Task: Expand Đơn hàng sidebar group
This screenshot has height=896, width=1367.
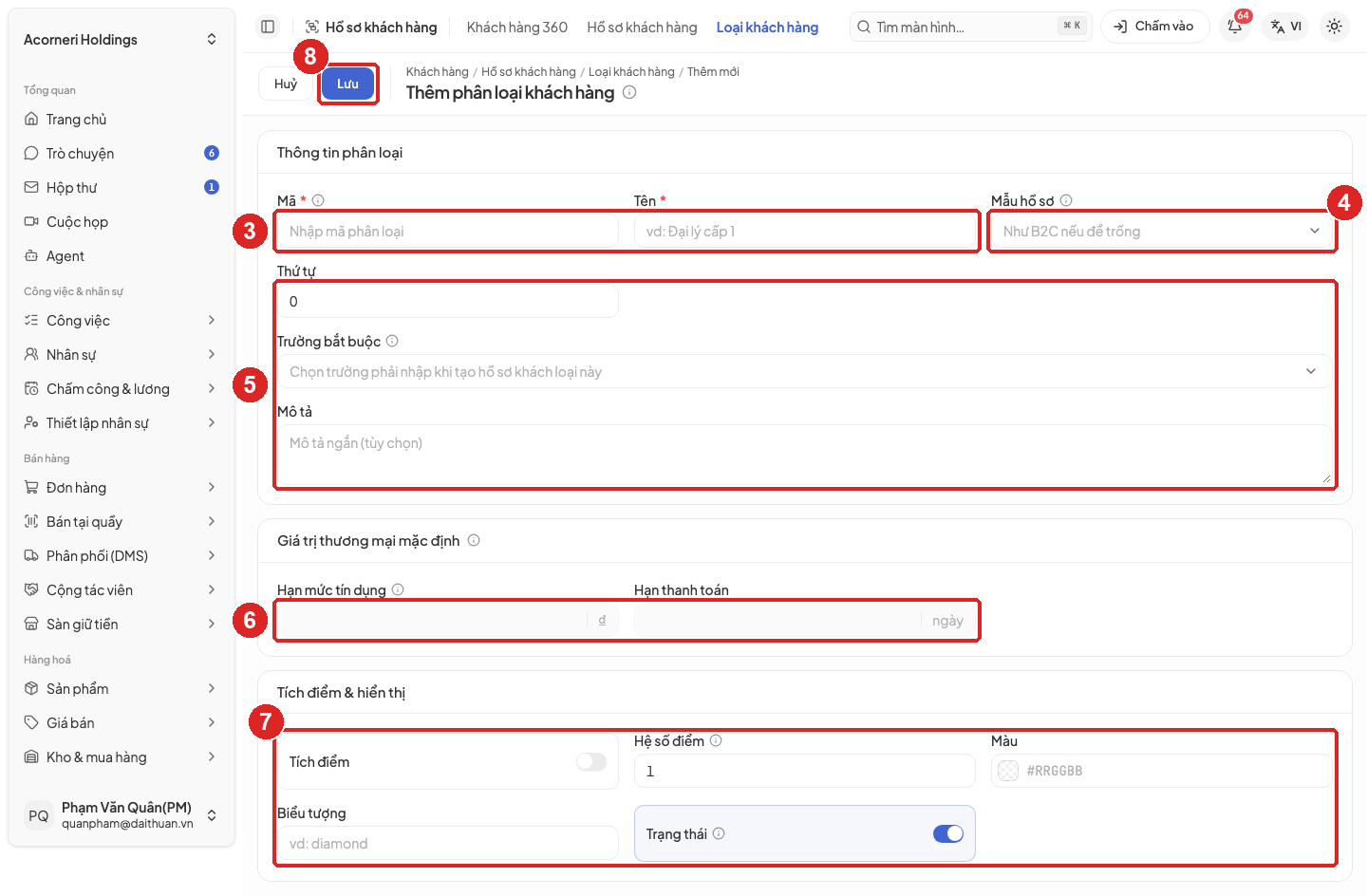Action: coord(122,488)
